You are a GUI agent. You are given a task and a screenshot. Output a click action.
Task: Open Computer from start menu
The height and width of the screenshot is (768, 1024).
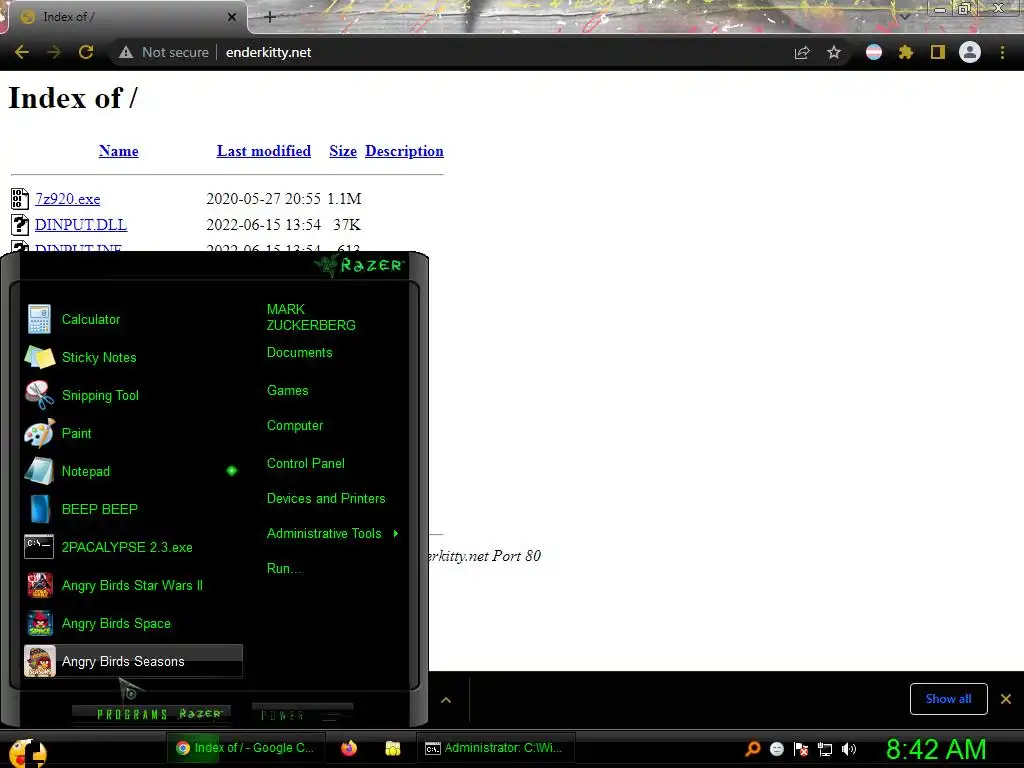pyautogui.click(x=295, y=426)
